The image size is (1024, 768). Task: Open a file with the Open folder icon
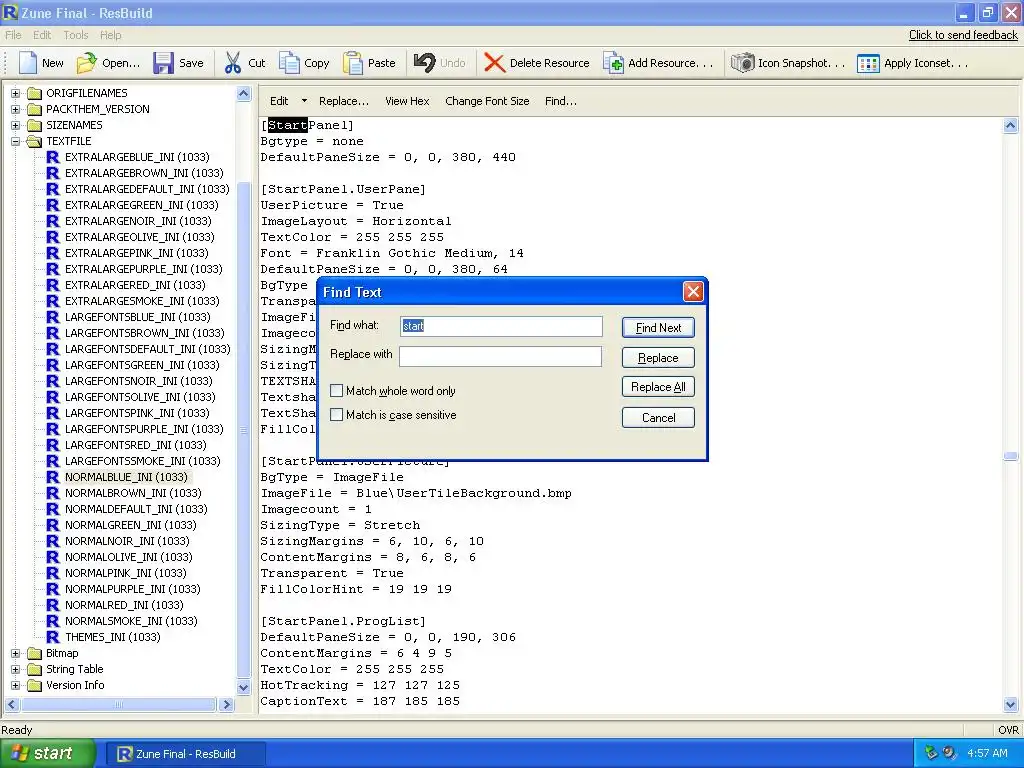click(x=86, y=63)
